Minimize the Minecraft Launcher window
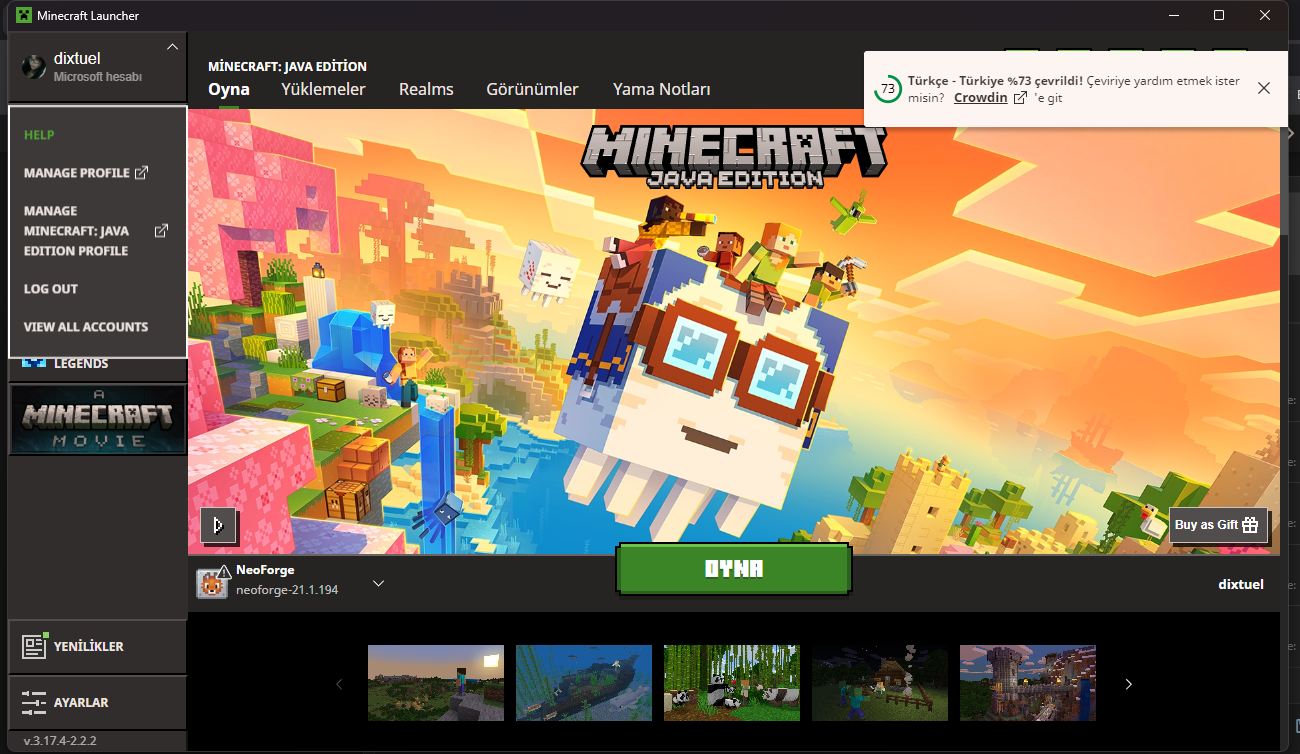 coord(1173,15)
